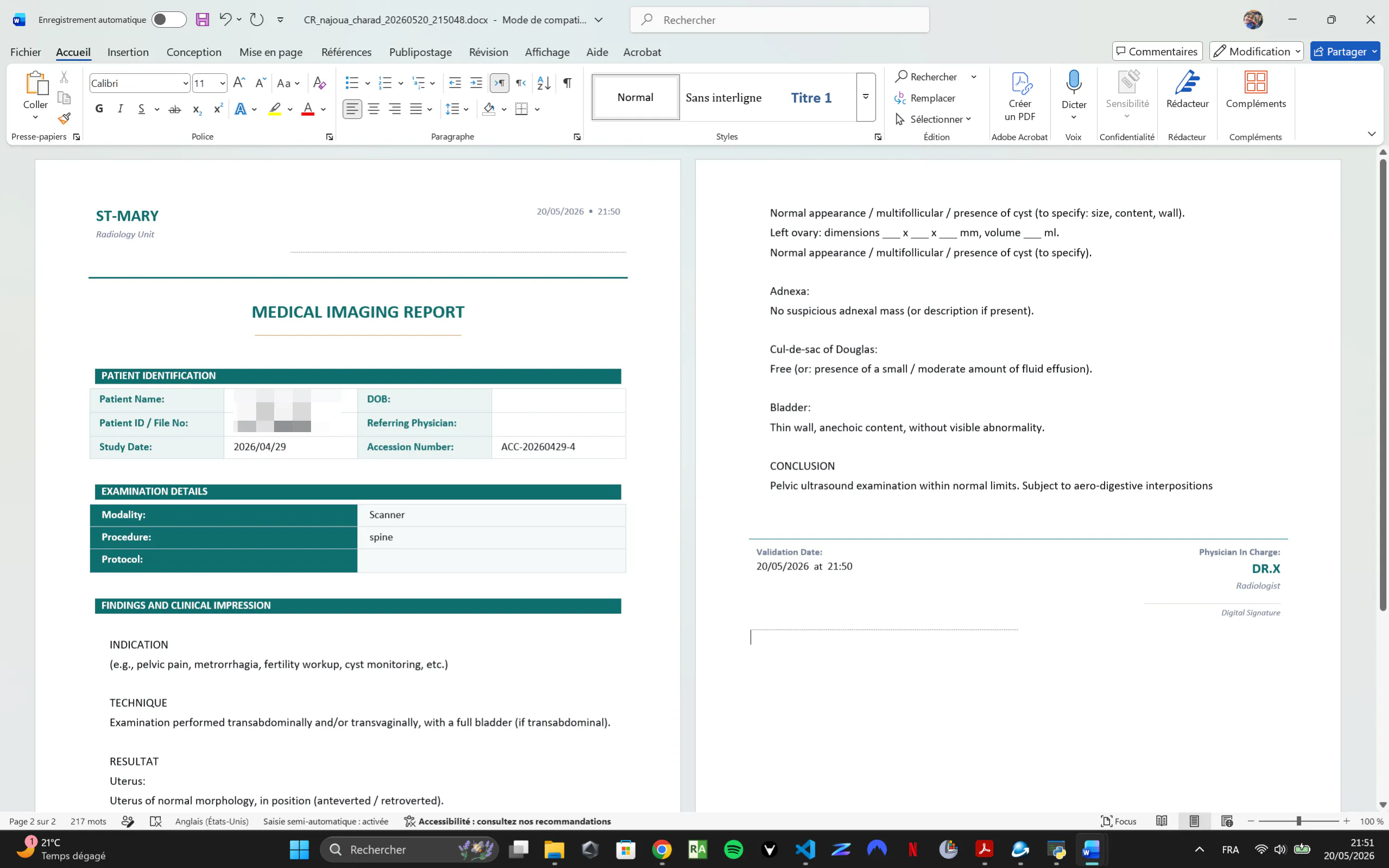Click the Rechercher search box in title bar
Screen dimensions: 1389x868
pos(779,20)
